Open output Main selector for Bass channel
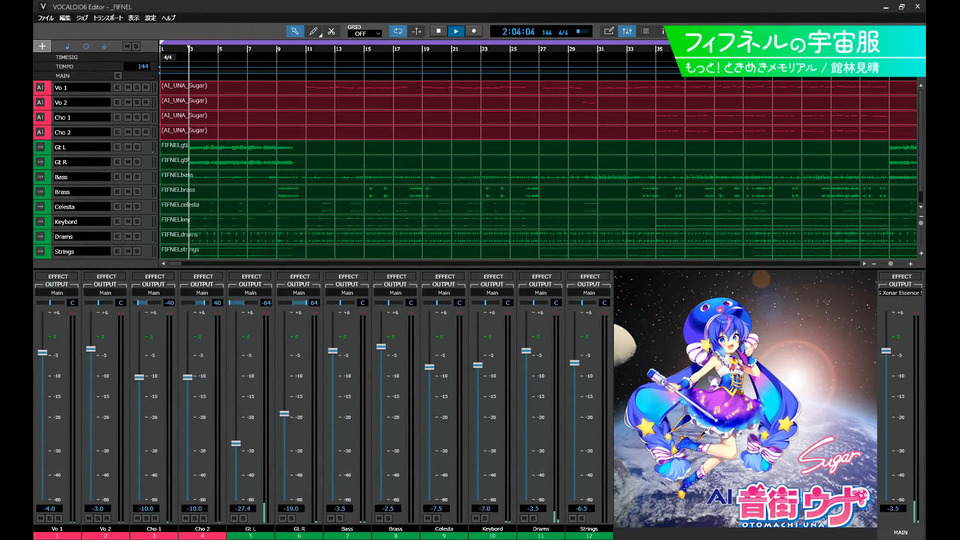The width and height of the screenshot is (960, 540). (347, 293)
